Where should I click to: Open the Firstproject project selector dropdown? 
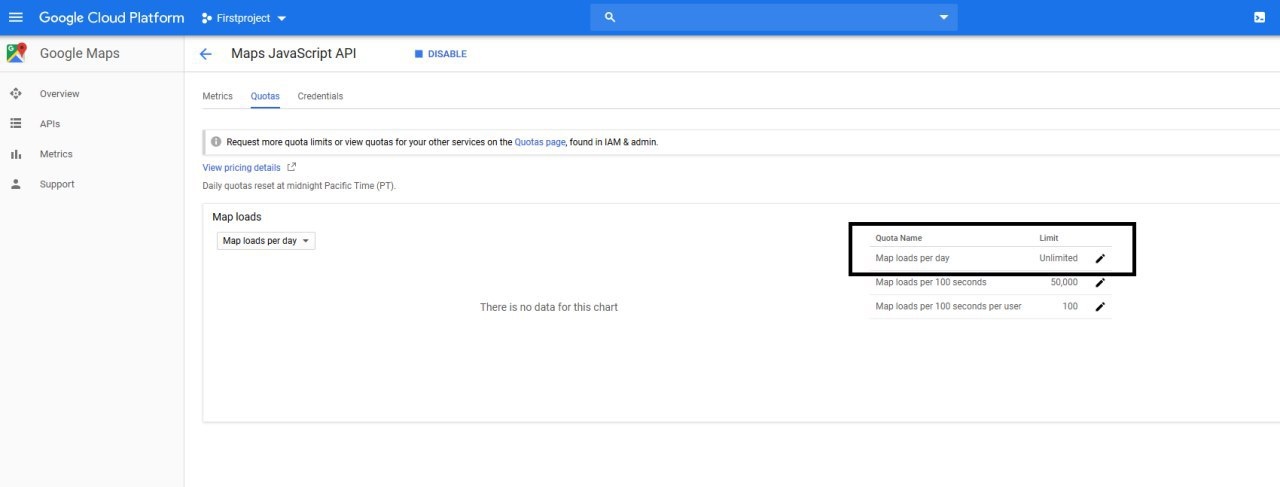pyautogui.click(x=244, y=18)
